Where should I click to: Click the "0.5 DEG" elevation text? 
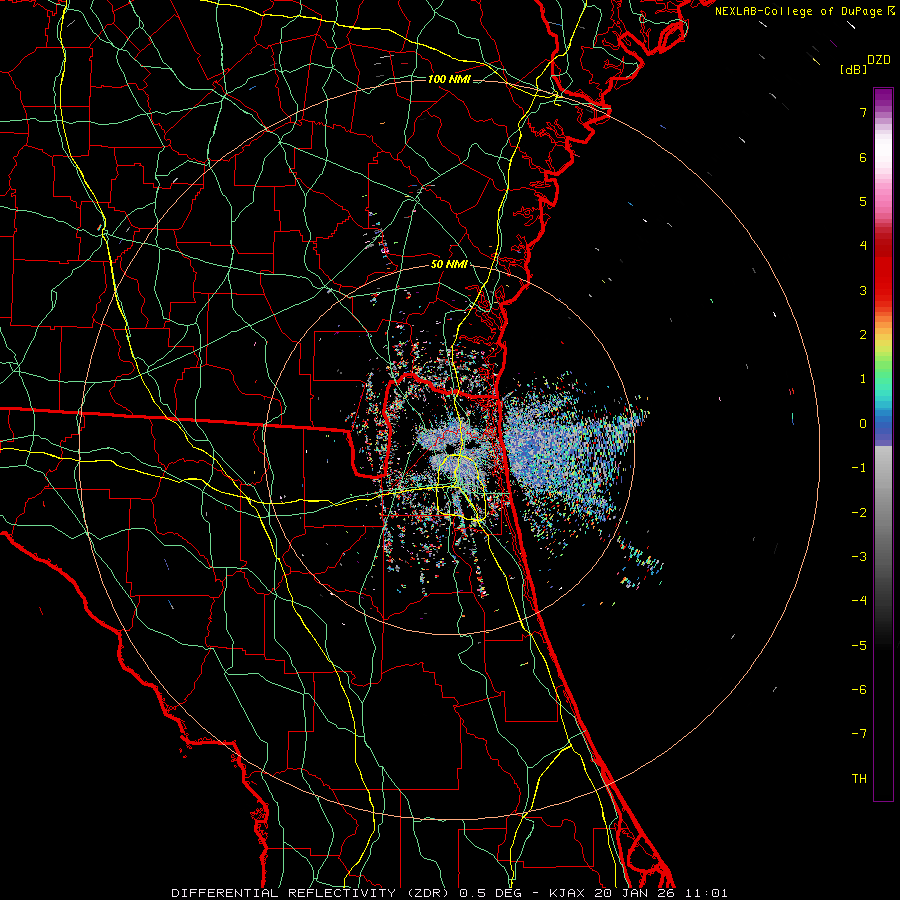493,893
